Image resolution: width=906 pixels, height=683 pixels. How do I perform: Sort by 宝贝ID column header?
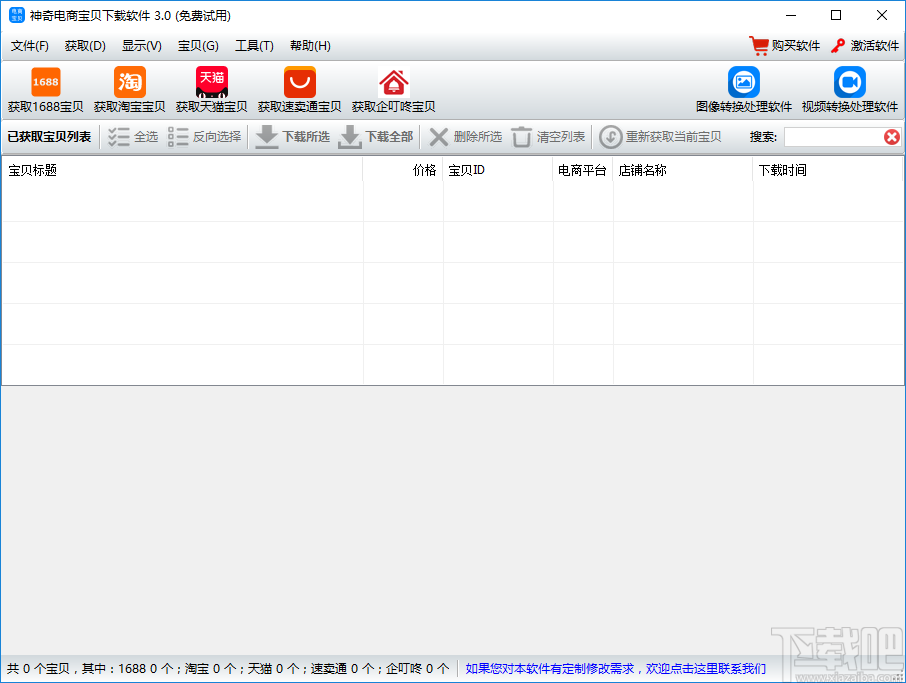coord(498,170)
